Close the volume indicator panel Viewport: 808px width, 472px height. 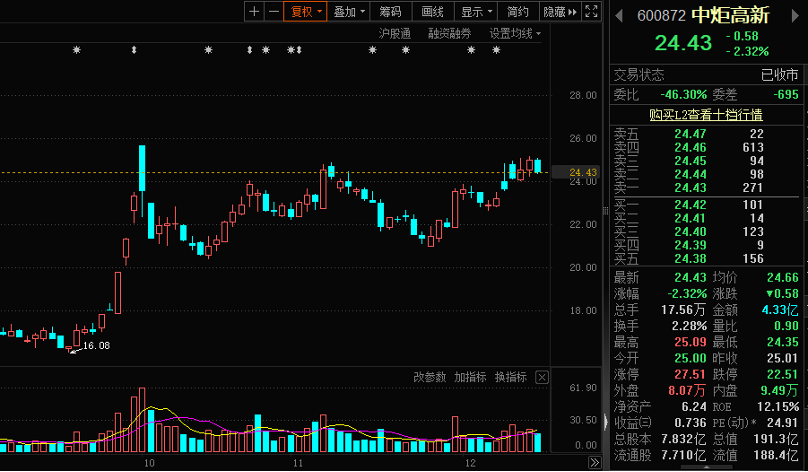pyautogui.click(x=541, y=377)
